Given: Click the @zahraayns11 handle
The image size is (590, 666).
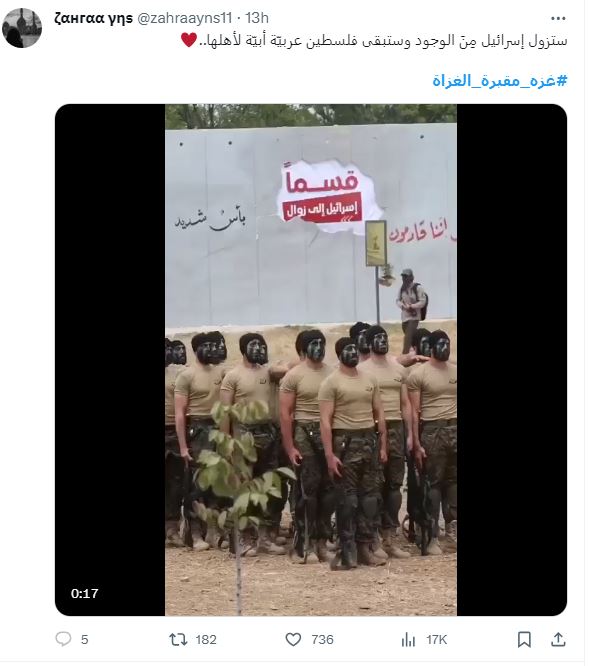Looking at the screenshot, I should point(185,18).
